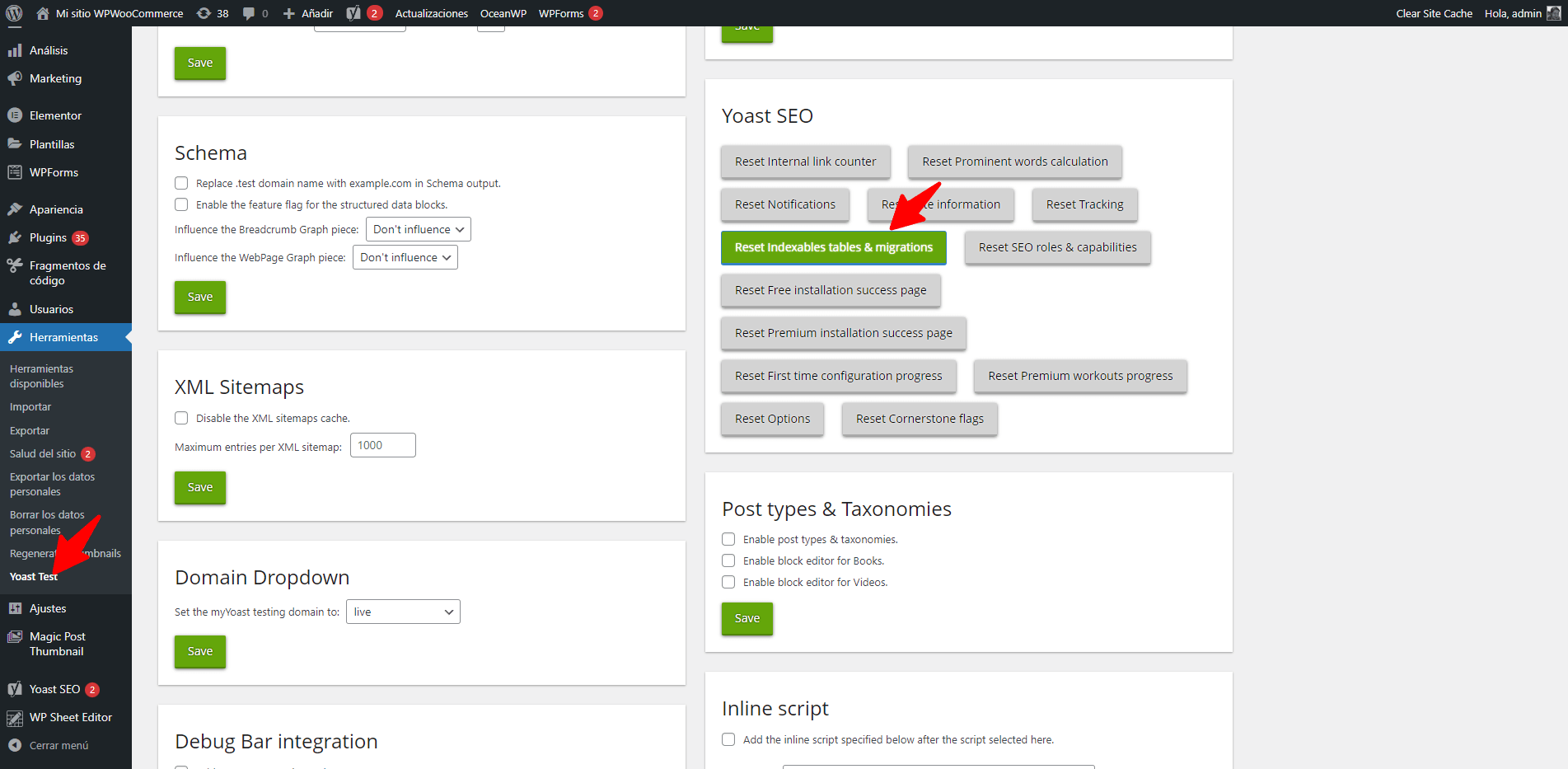This screenshot has height=769, width=1568.
Task: Open WebPage Graph piece influence dropdown
Action: tap(405, 257)
